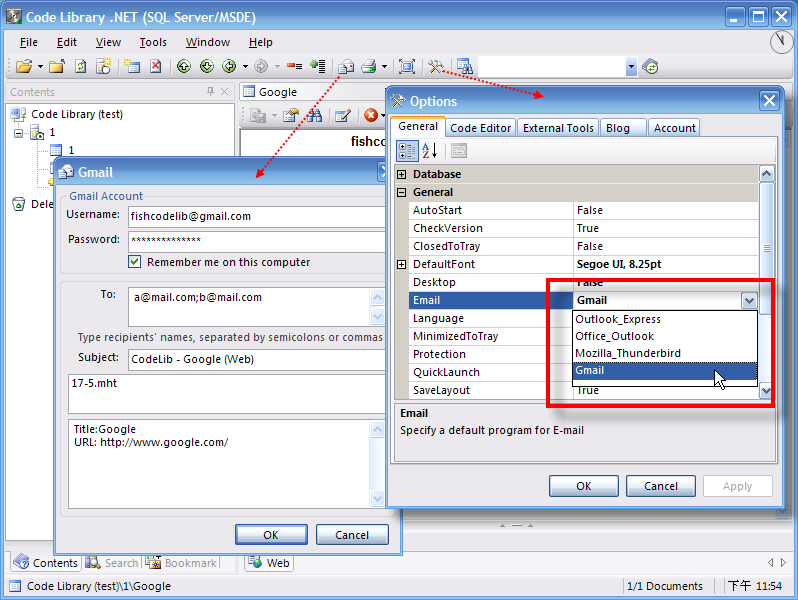Click Apply in the Options dialog
798x600 pixels.
(737, 486)
